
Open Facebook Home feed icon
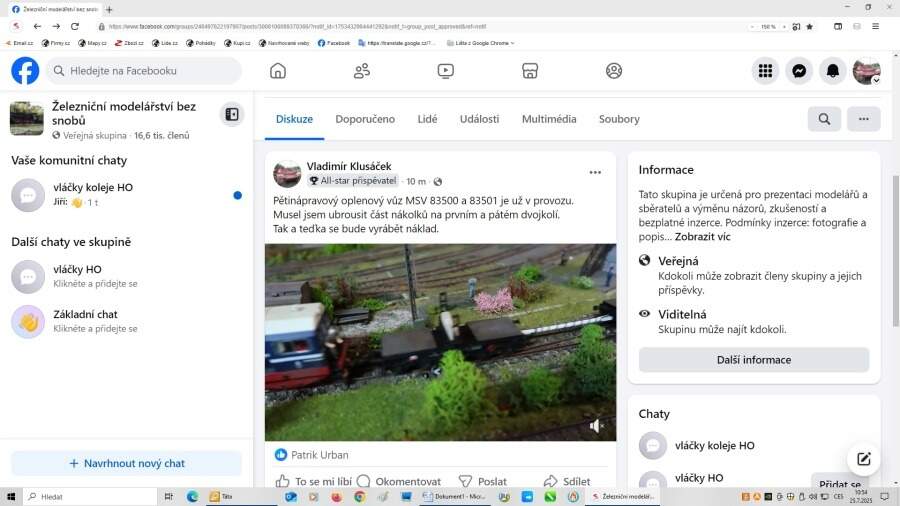pos(278,71)
